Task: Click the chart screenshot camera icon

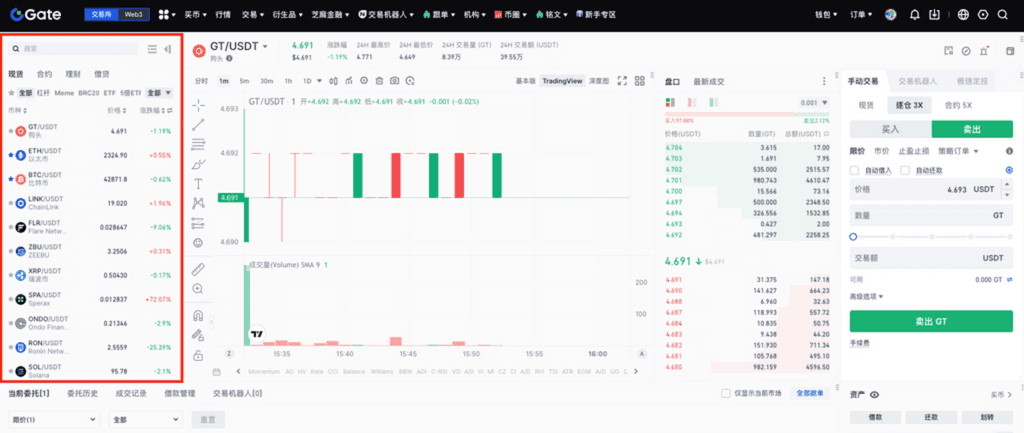Action: pyautogui.click(x=395, y=80)
